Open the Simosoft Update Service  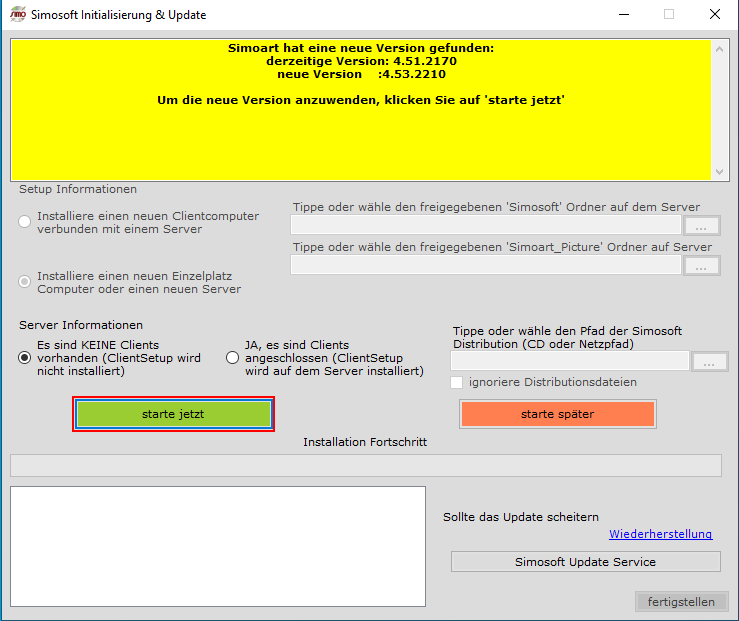click(585, 562)
